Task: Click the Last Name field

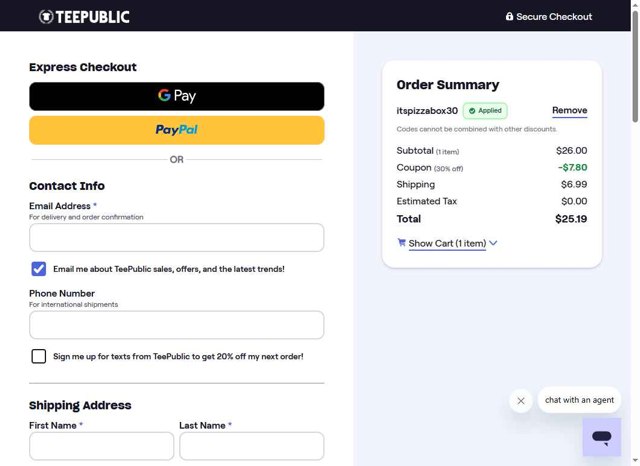Action: point(251,446)
